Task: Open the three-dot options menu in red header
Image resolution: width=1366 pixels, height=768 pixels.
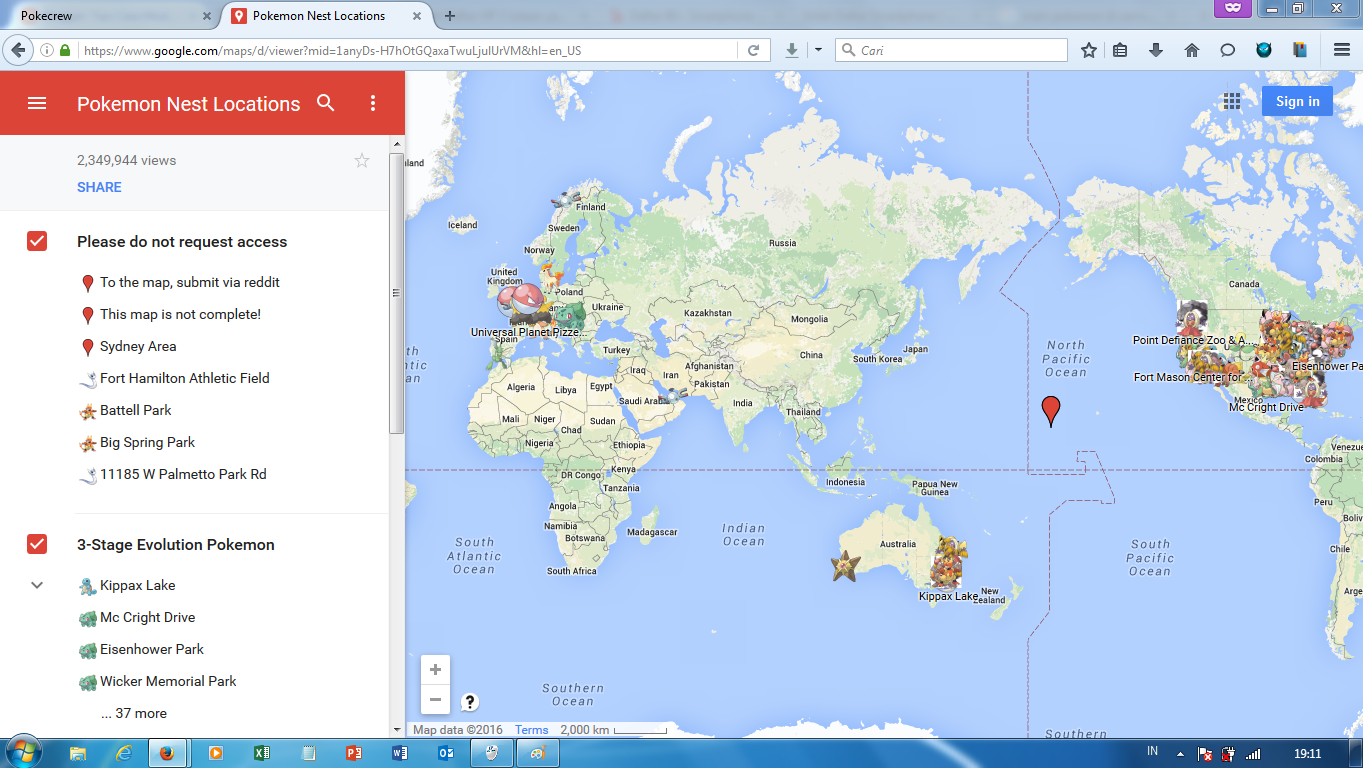Action: coord(373,103)
